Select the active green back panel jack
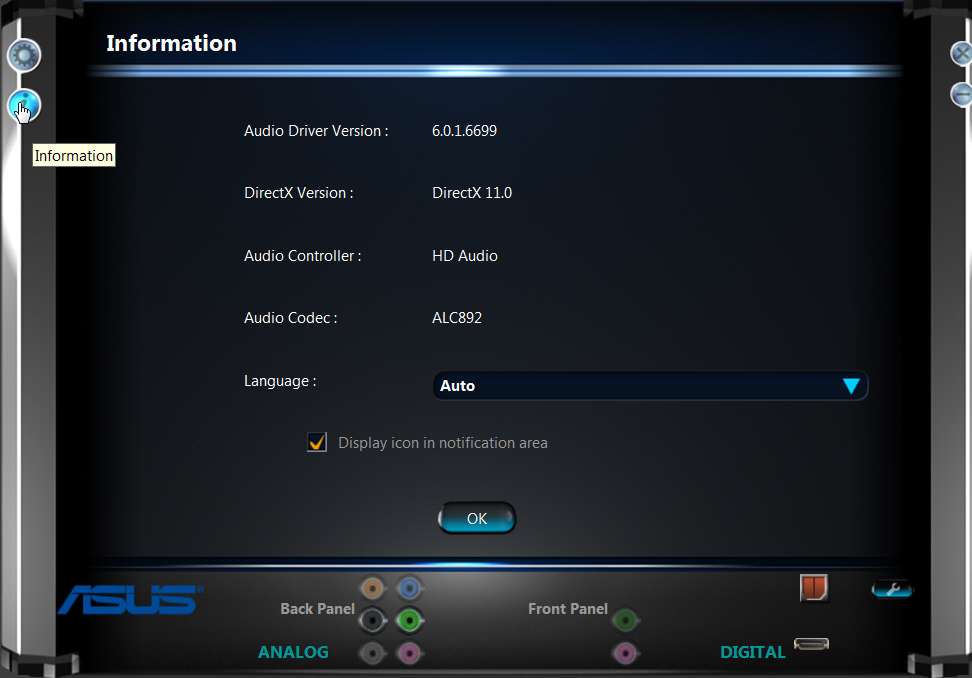The width and height of the screenshot is (972, 678). pos(409,620)
